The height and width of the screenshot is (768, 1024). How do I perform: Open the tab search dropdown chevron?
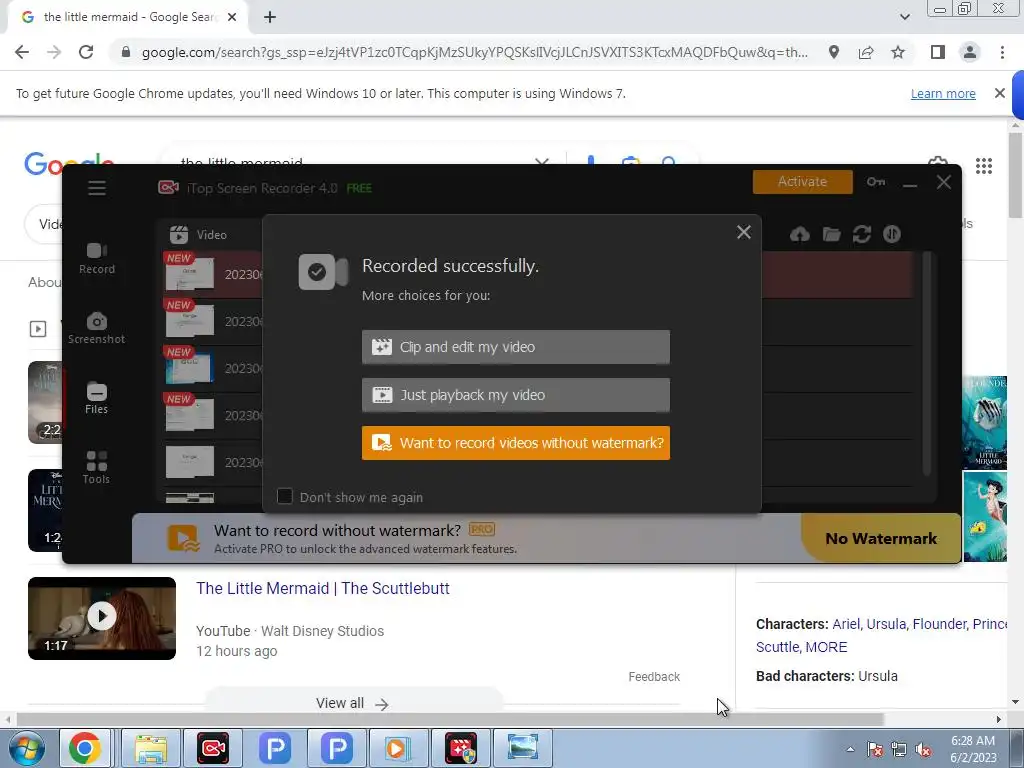click(x=904, y=17)
